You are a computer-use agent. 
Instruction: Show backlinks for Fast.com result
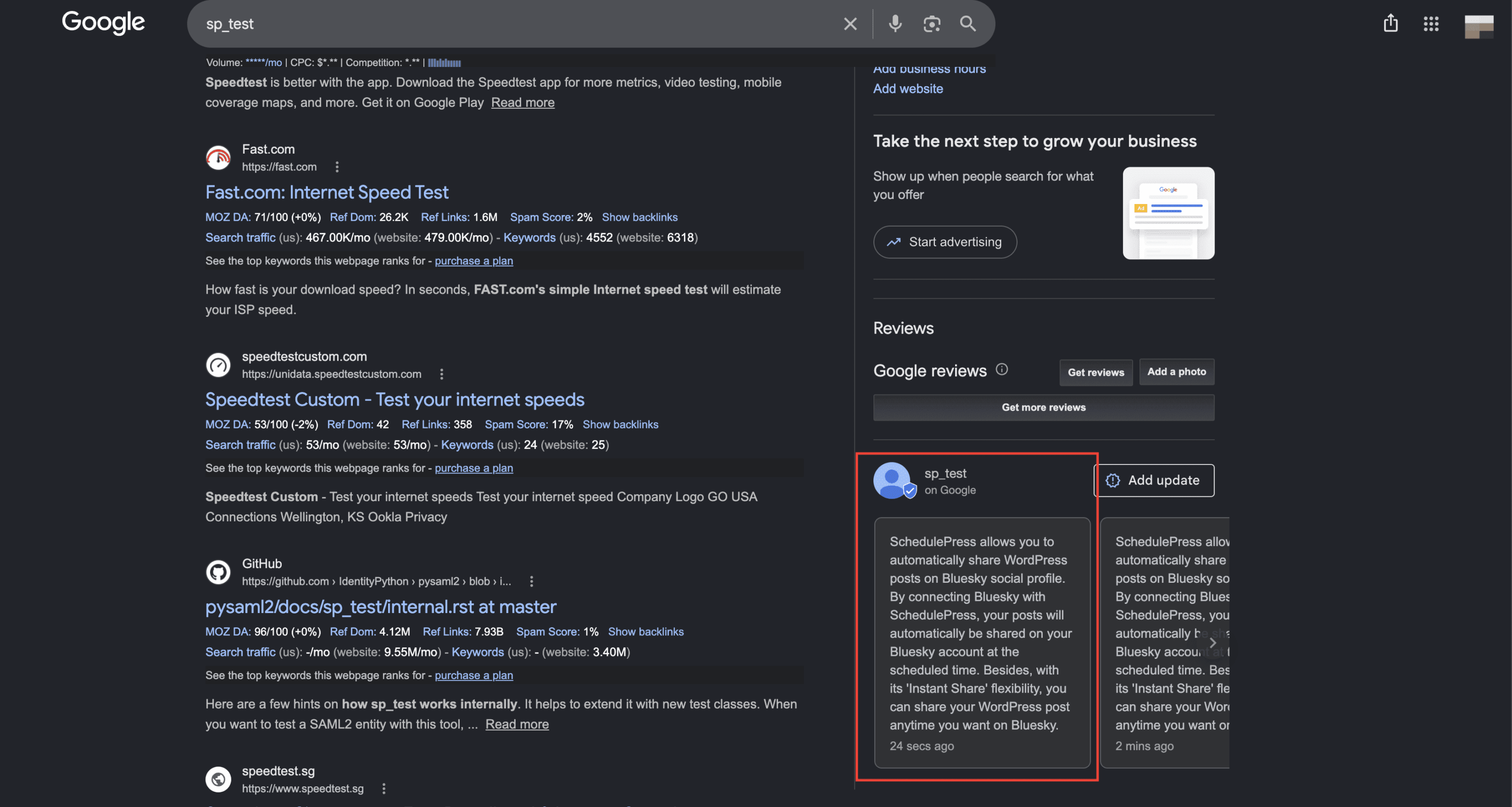coord(640,218)
